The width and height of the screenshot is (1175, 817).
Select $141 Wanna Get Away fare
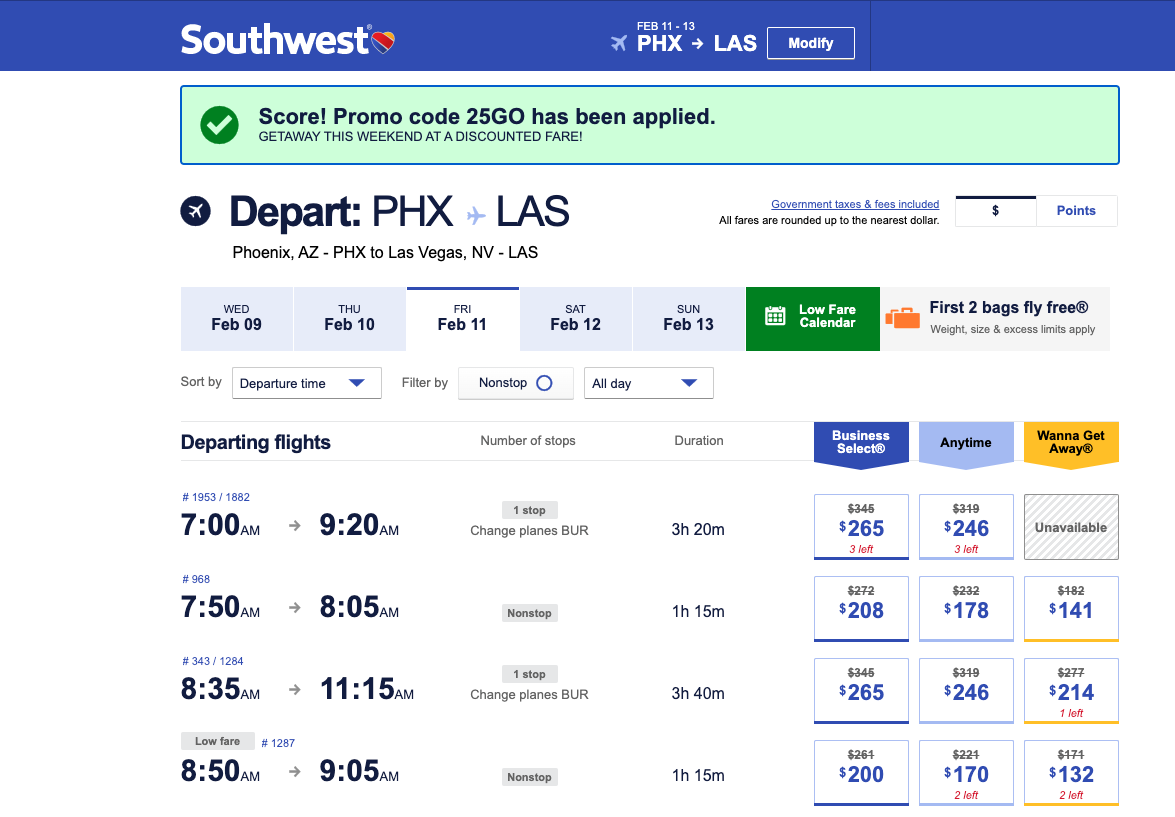pos(1071,608)
